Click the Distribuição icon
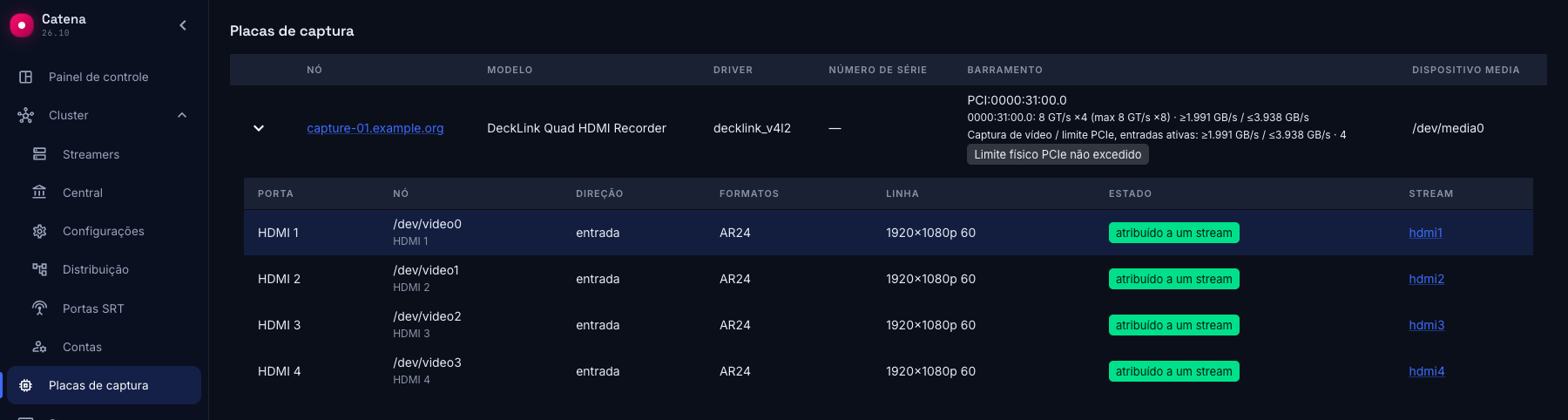 (39, 269)
